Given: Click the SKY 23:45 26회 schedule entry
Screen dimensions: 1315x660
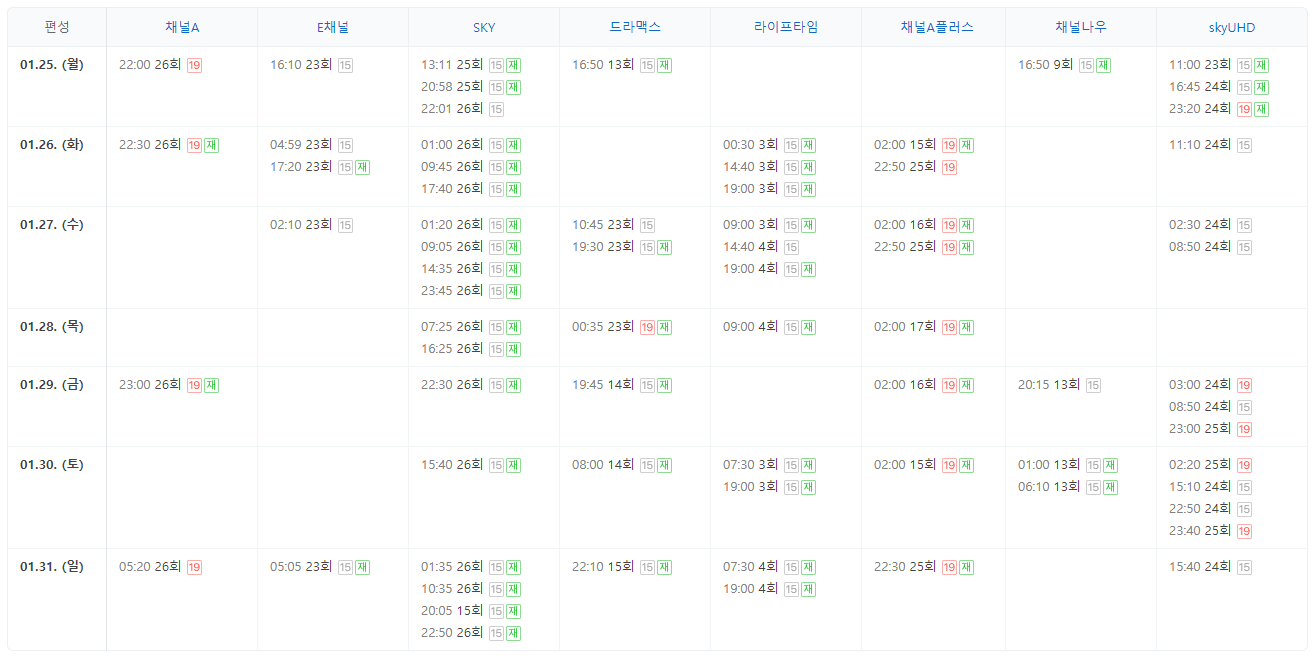Looking at the screenshot, I should click(470, 291).
